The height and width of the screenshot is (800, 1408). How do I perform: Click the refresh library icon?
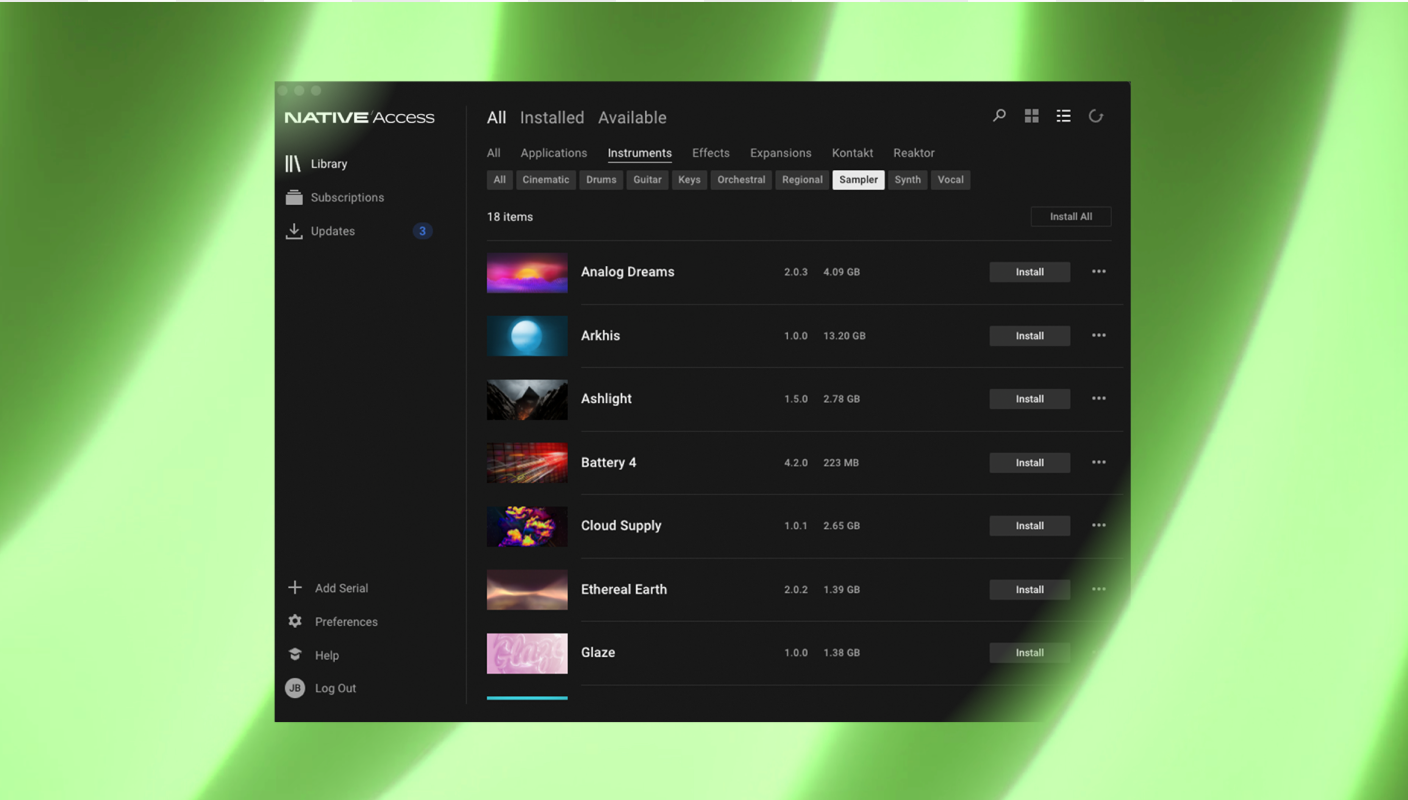click(1096, 116)
